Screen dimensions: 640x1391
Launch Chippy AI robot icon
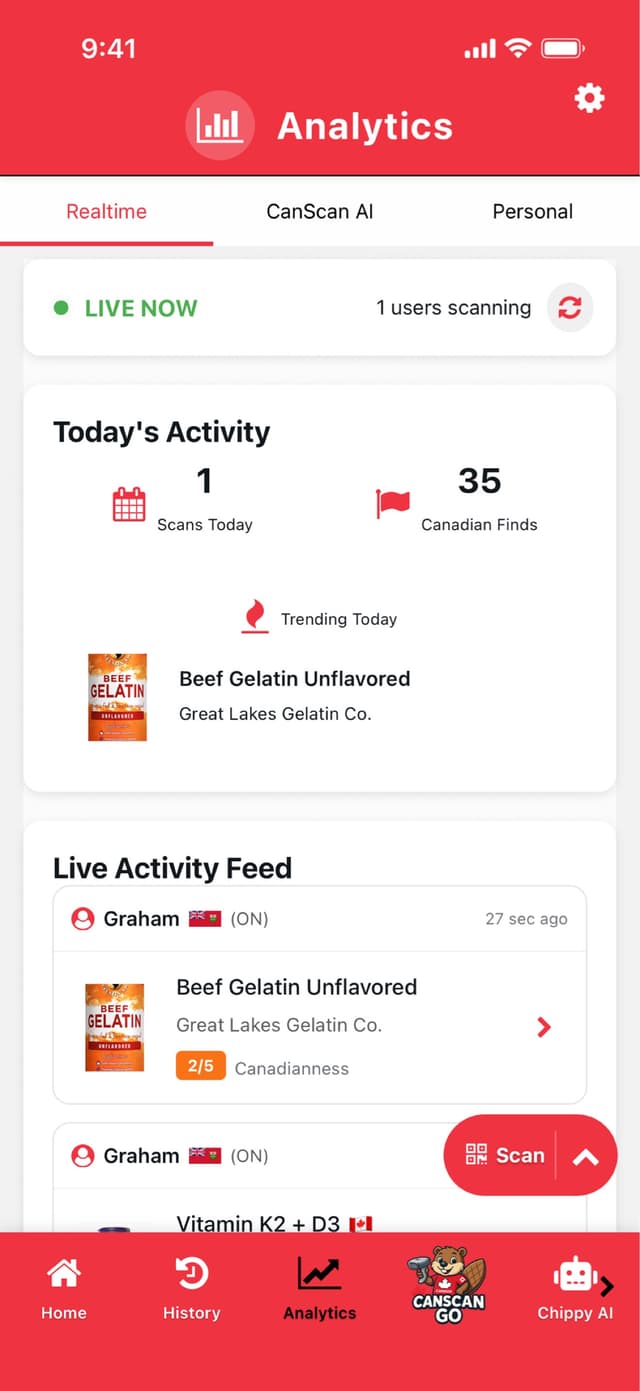(571, 1274)
